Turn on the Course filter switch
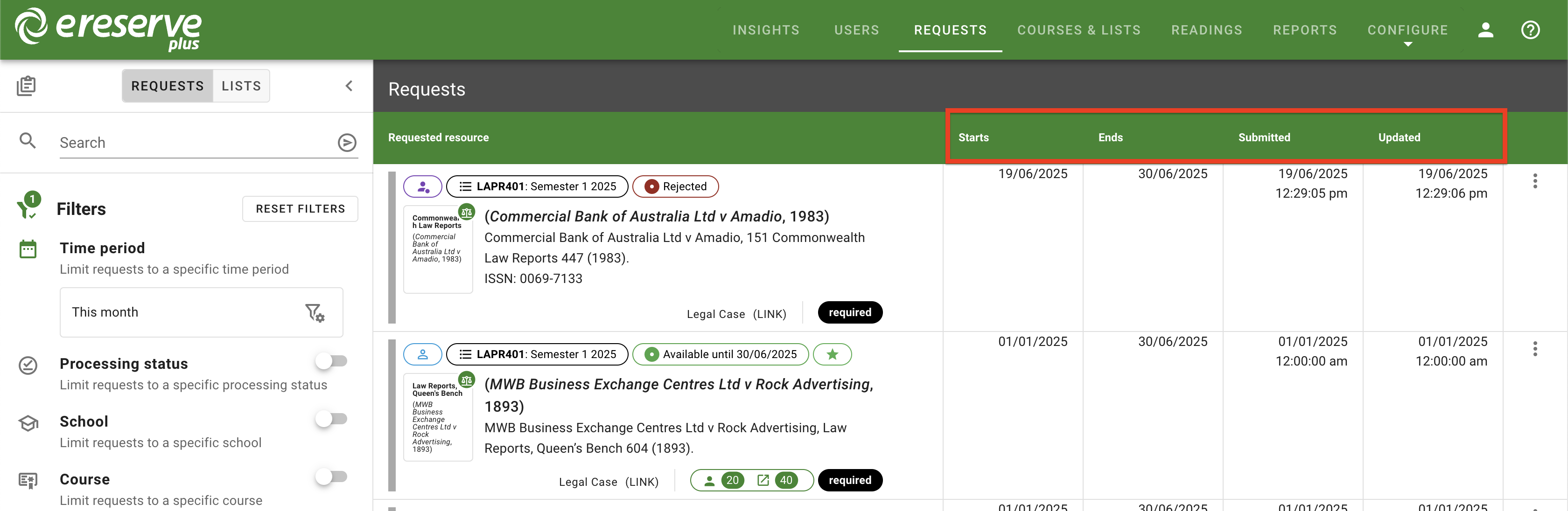The width and height of the screenshot is (1568, 511). (331, 476)
